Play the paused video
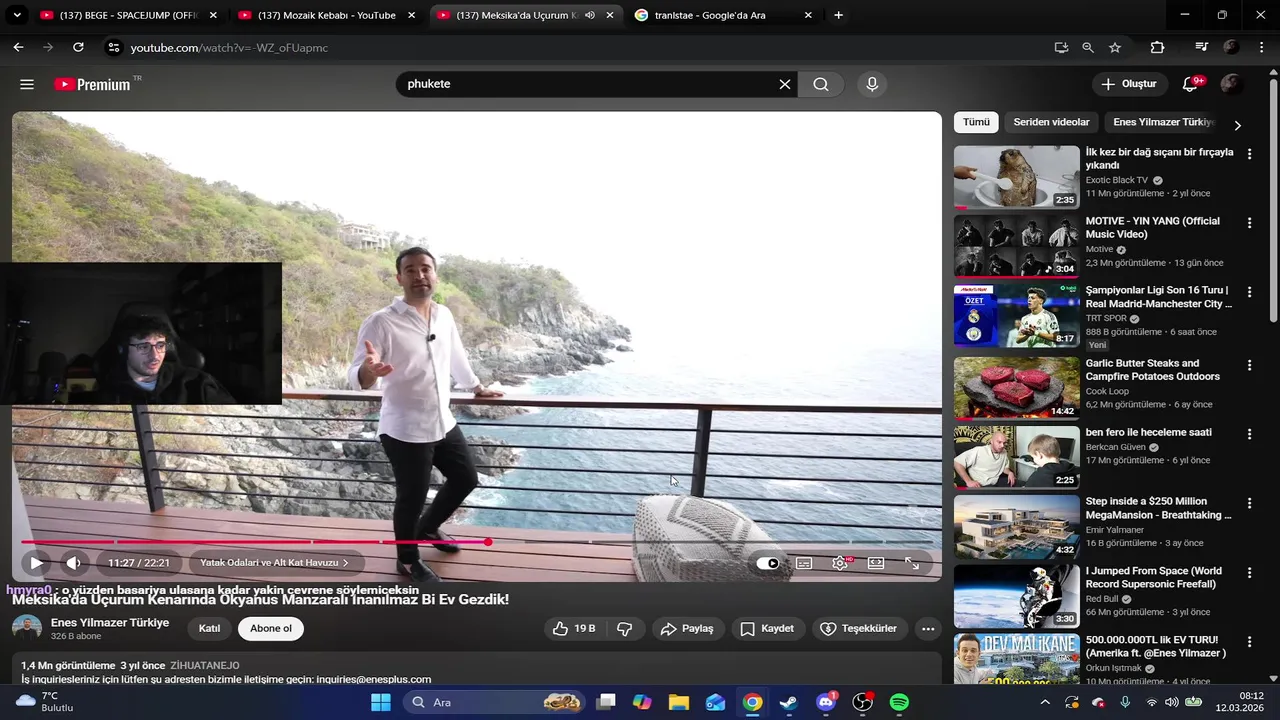1280x720 pixels. coord(36,563)
